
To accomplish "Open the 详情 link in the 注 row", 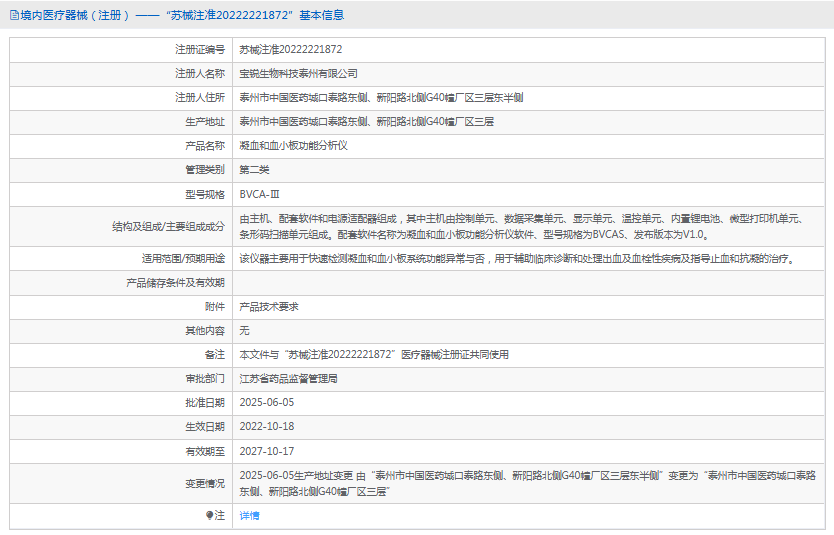I will pos(249,515).
